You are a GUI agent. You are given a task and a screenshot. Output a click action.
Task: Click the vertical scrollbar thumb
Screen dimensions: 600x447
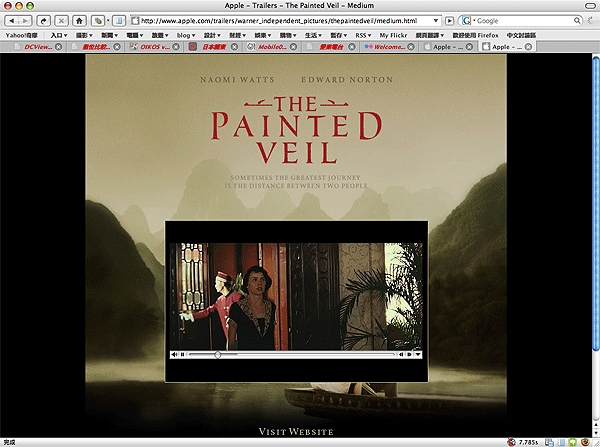pos(596,203)
